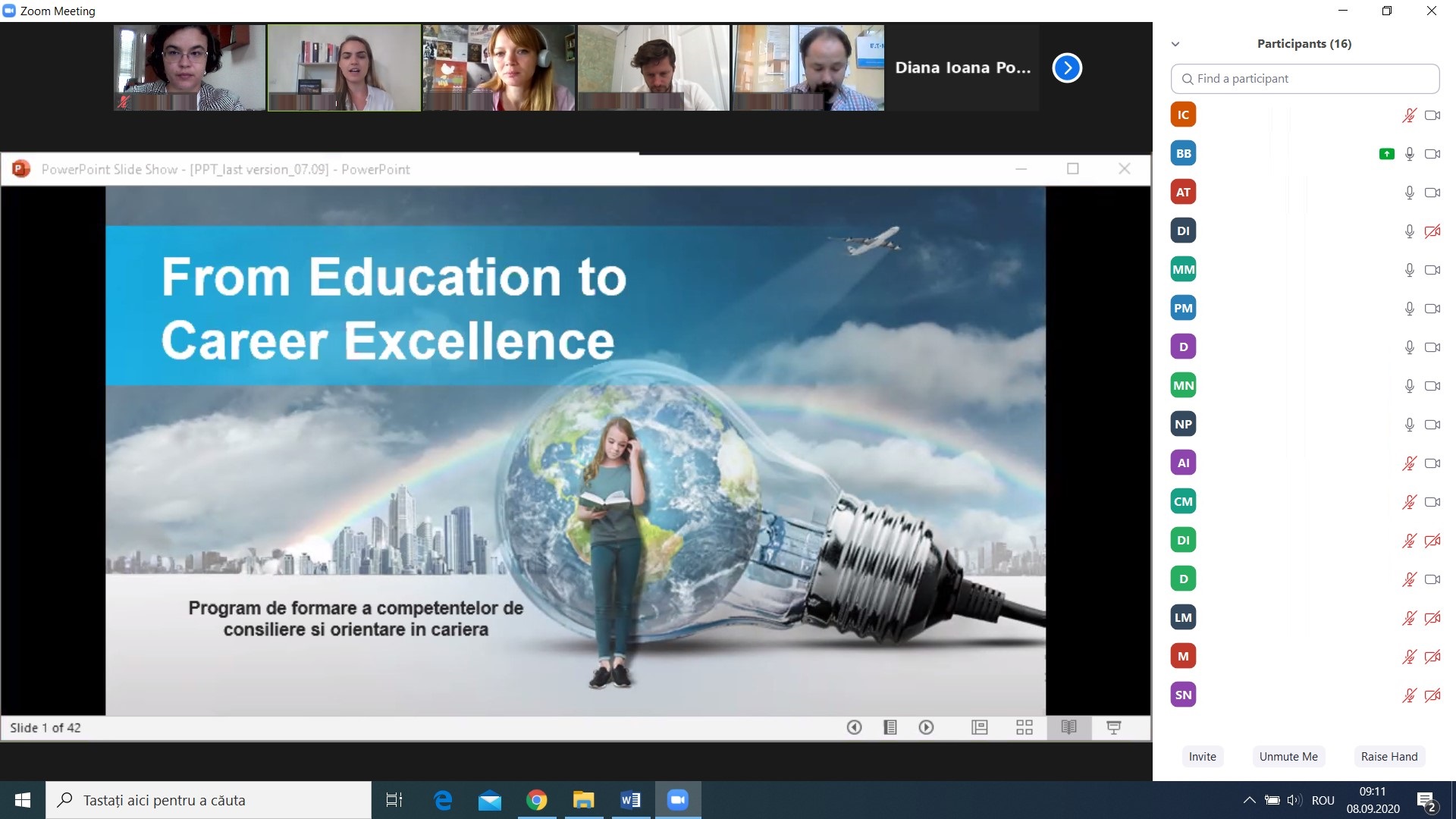Go to previous slide in PowerPoint status bar
Viewport: 1456px width, 819px height.
pyautogui.click(x=854, y=728)
